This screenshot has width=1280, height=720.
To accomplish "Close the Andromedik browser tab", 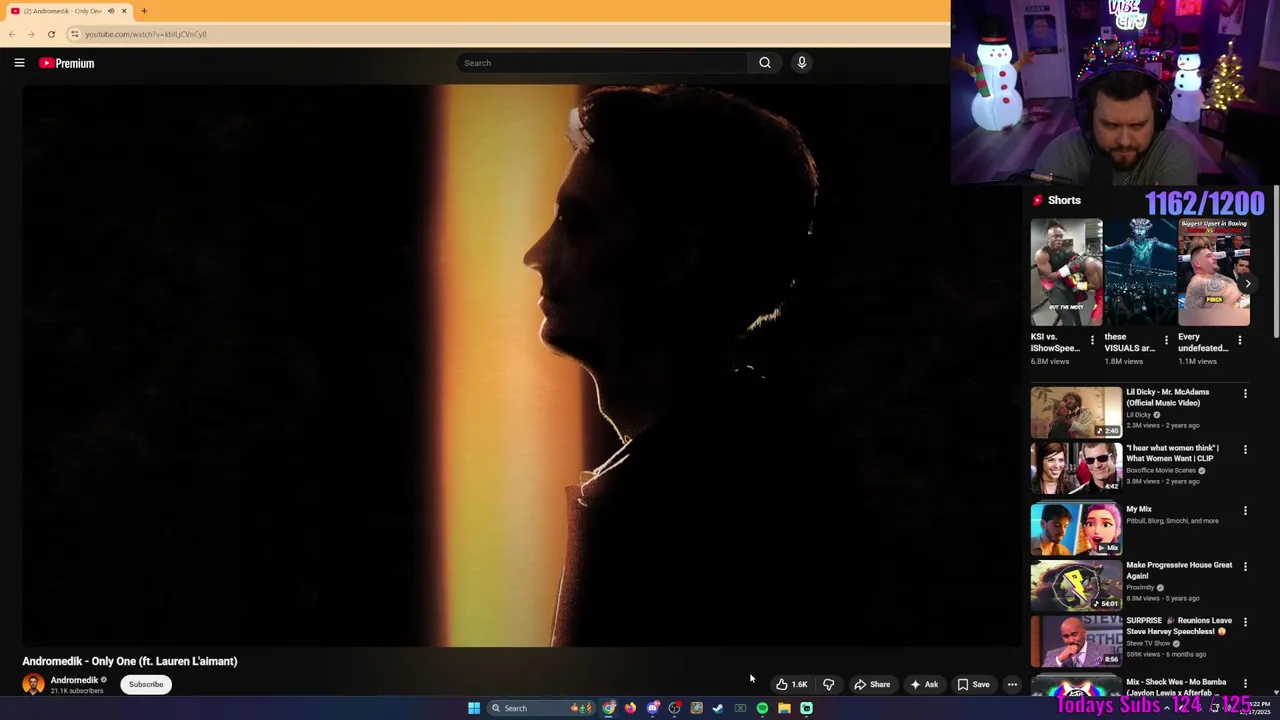I will click(124, 11).
